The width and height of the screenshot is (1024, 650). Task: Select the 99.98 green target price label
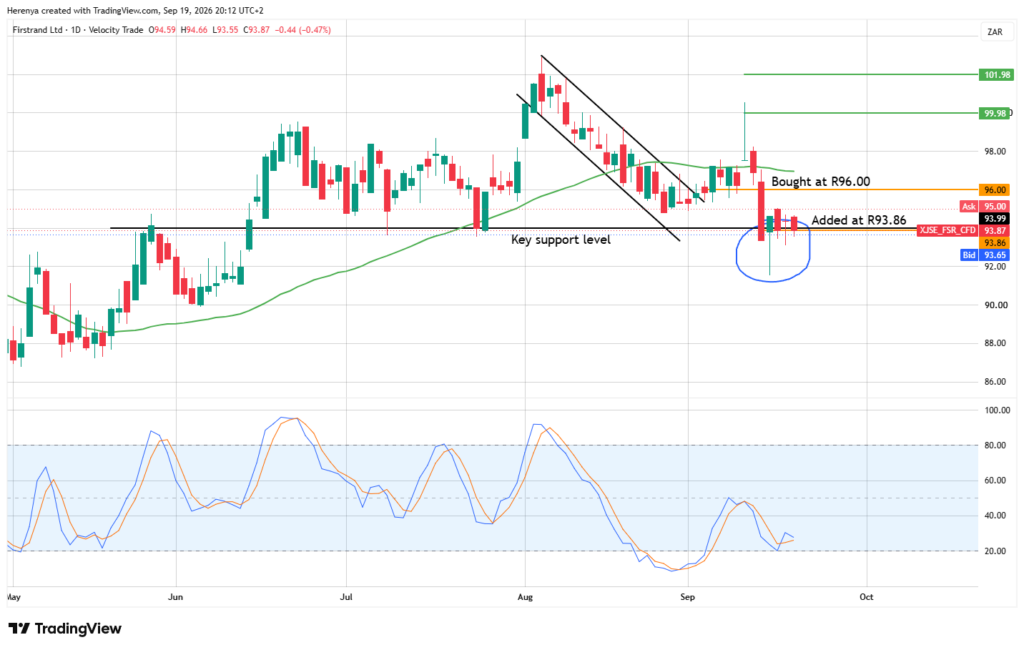click(994, 113)
